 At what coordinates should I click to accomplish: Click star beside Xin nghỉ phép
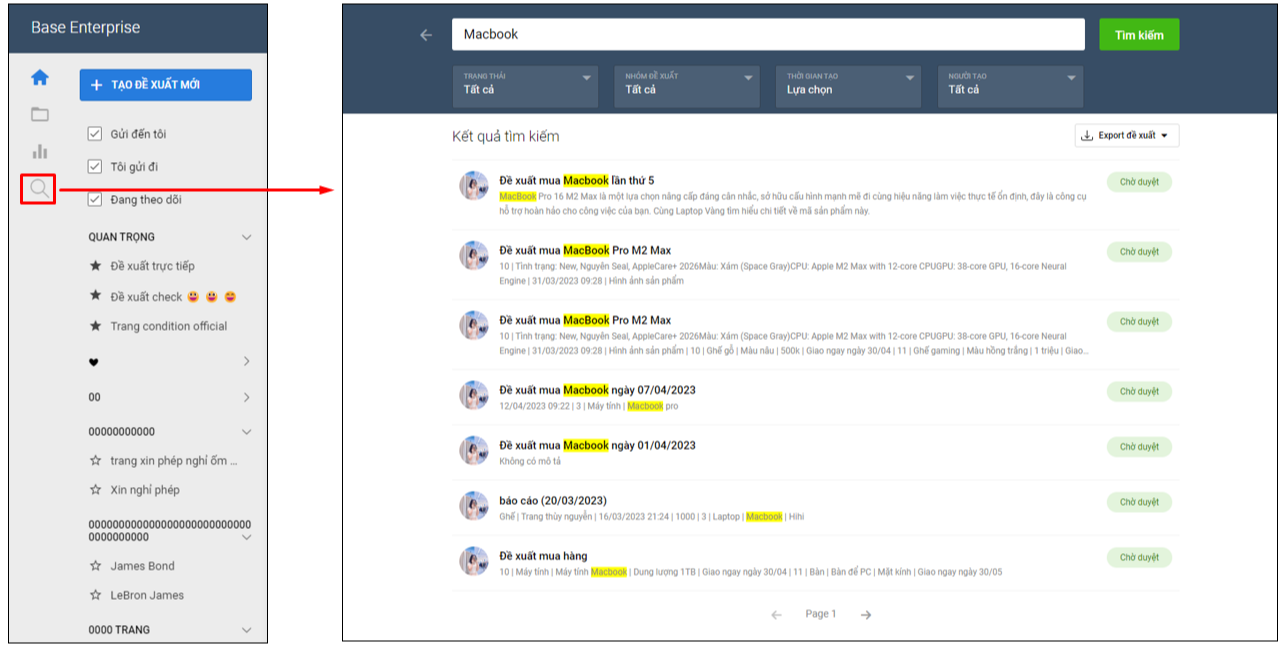96,490
